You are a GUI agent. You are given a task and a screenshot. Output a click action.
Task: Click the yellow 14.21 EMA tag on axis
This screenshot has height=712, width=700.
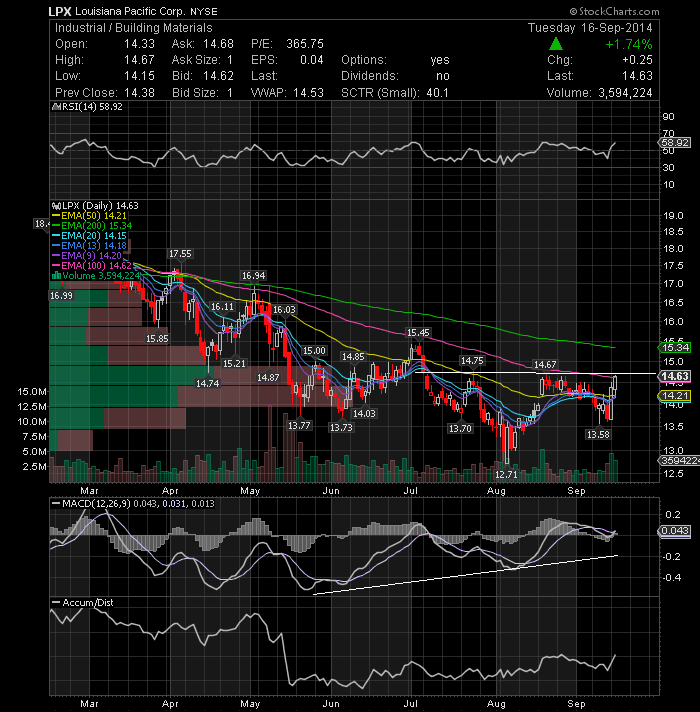(675, 396)
